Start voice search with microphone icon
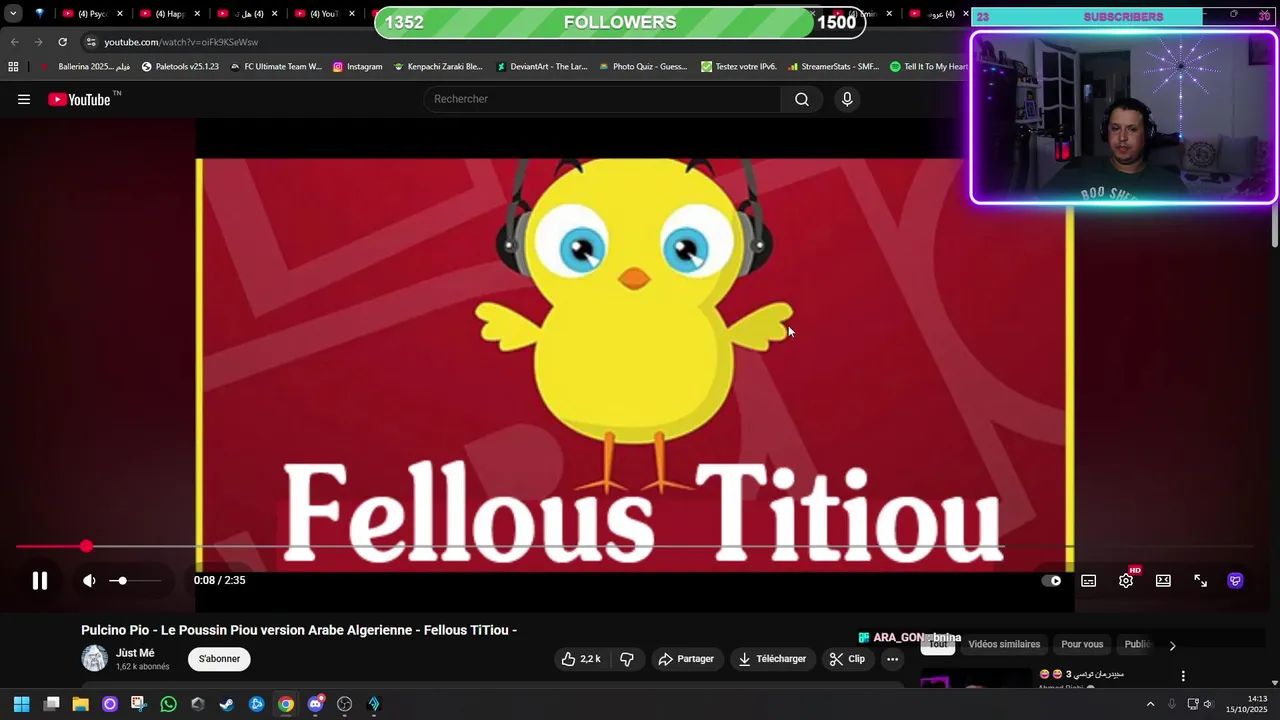Image resolution: width=1280 pixels, height=720 pixels. 847,99
